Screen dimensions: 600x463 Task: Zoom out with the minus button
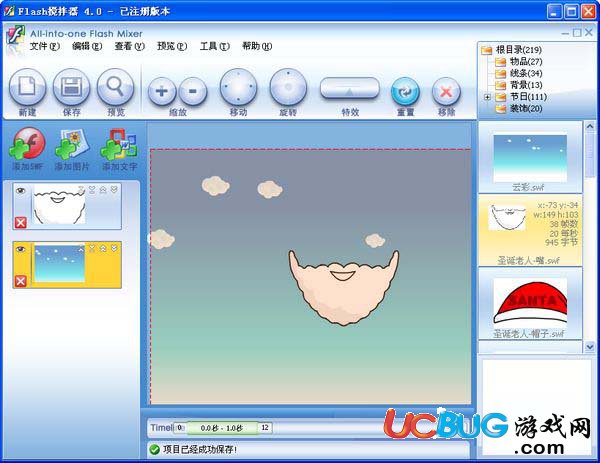point(193,91)
